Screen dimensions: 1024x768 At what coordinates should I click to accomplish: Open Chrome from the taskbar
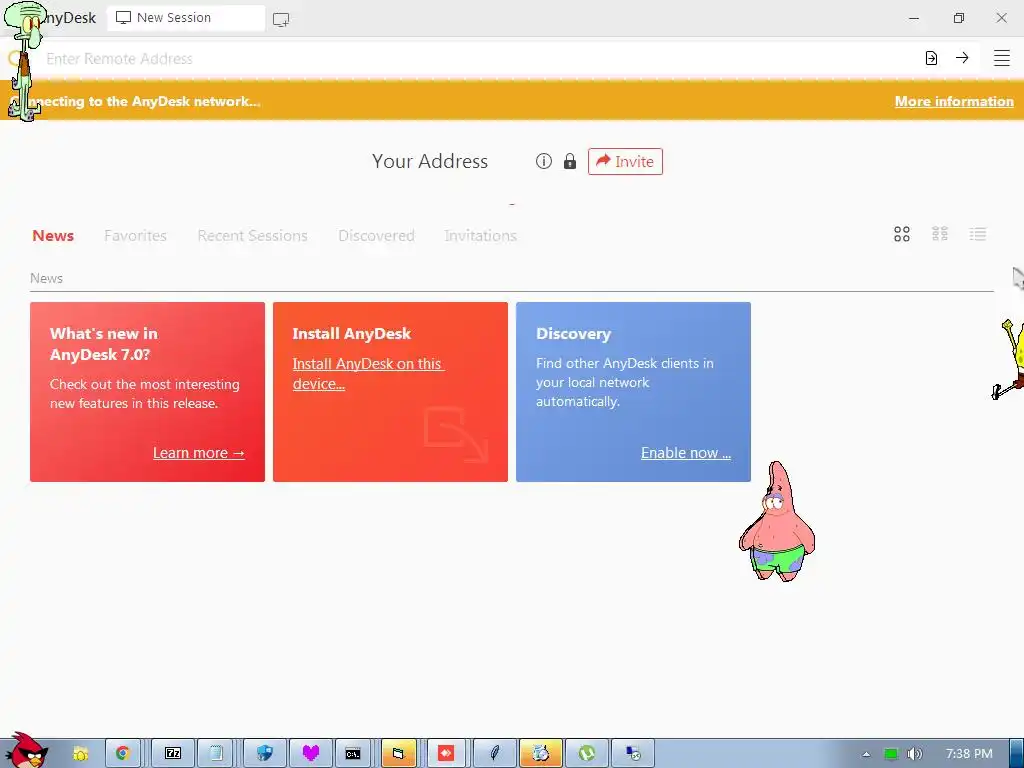(122, 754)
